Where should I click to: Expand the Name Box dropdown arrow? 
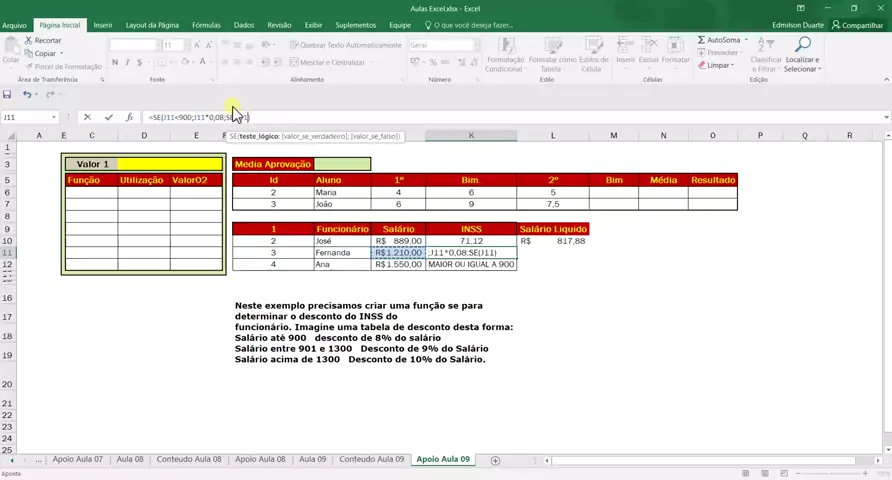(54, 117)
